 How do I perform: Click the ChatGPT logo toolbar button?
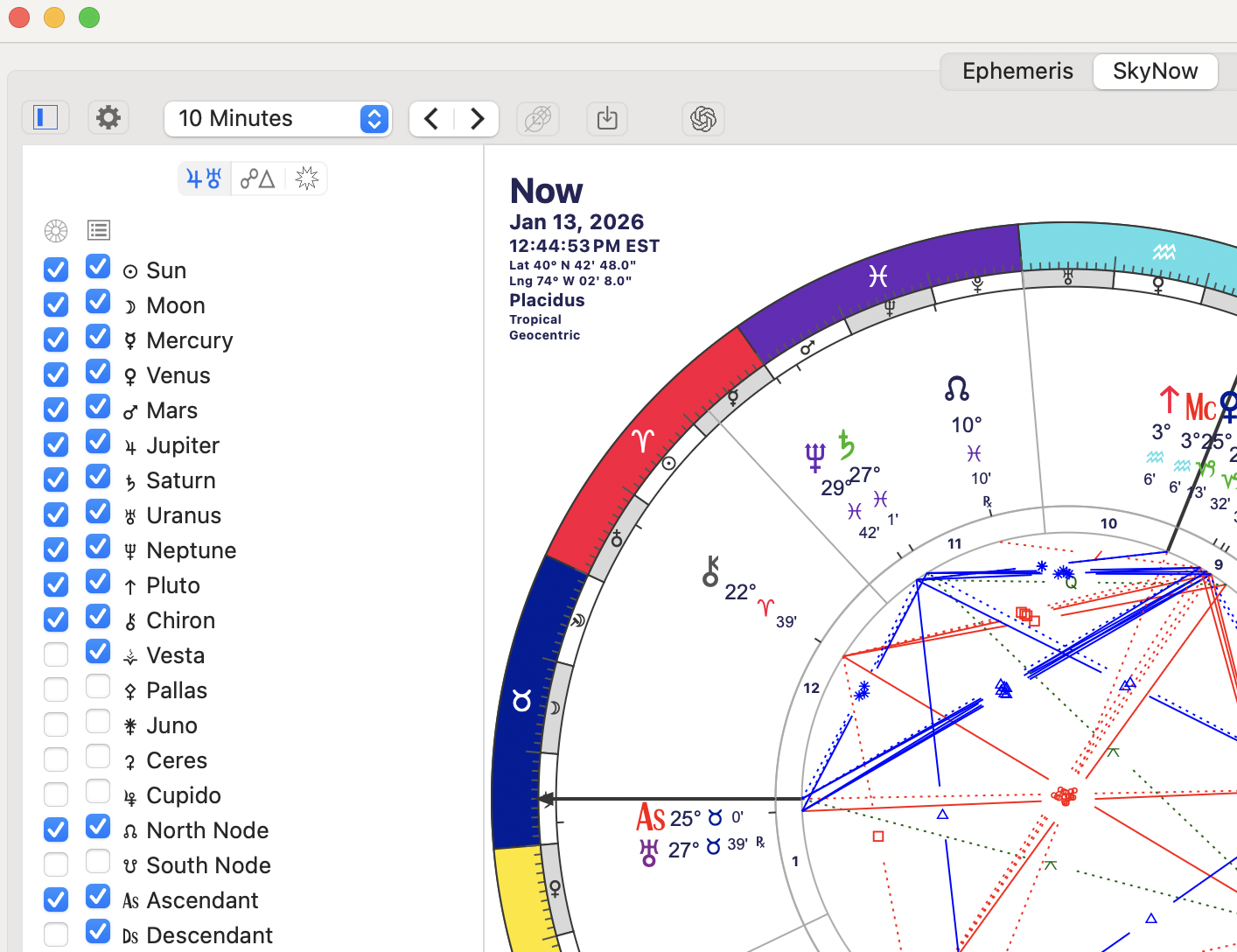[703, 119]
